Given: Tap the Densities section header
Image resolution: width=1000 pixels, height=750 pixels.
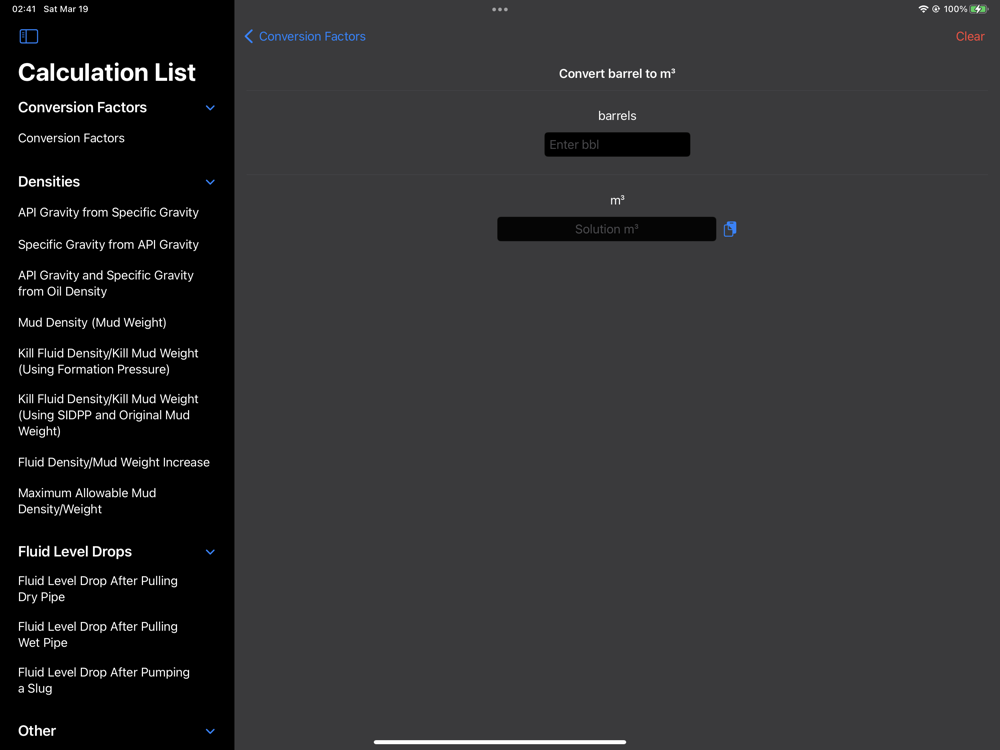Looking at the screenshot, I should [x=49, y=182].
